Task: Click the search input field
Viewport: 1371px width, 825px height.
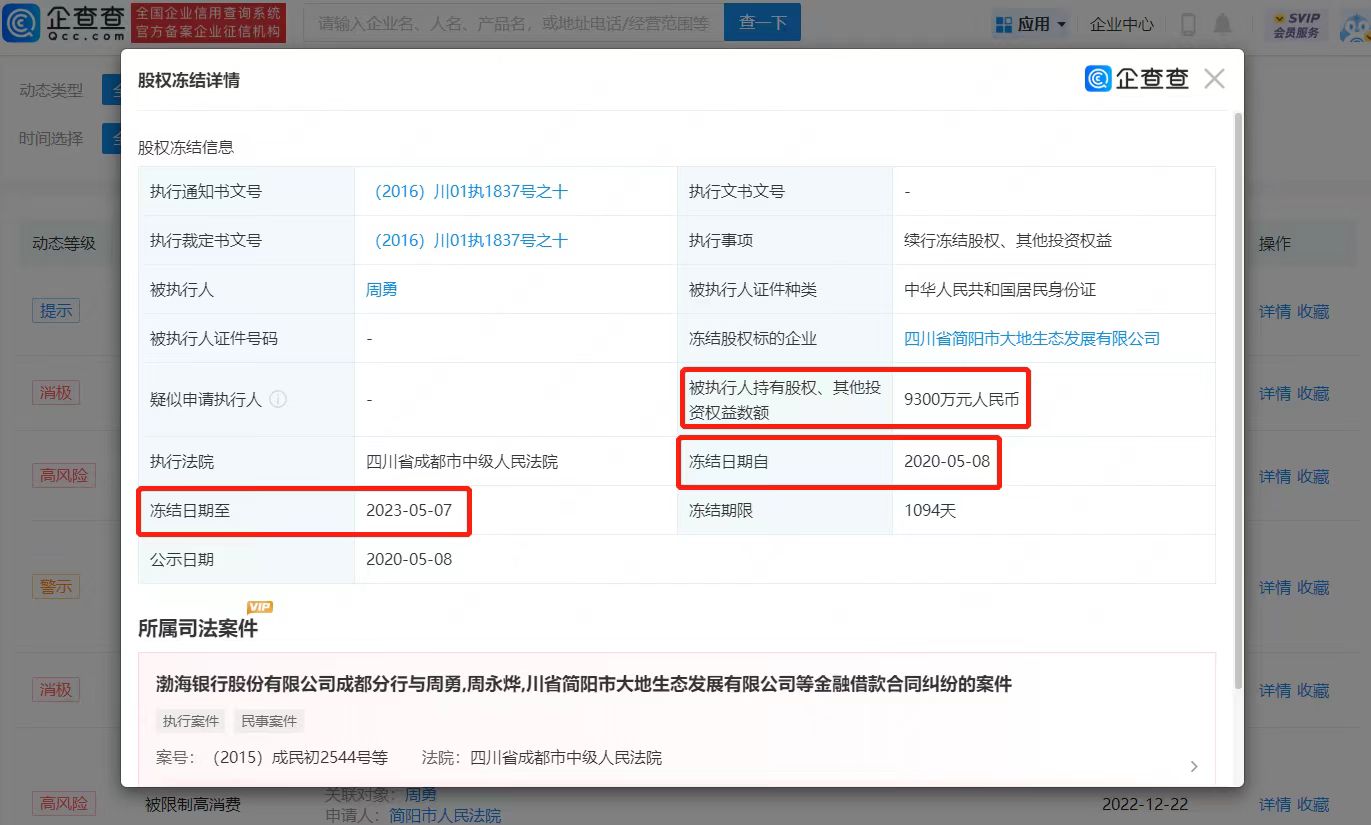Action: pos(513,23)
